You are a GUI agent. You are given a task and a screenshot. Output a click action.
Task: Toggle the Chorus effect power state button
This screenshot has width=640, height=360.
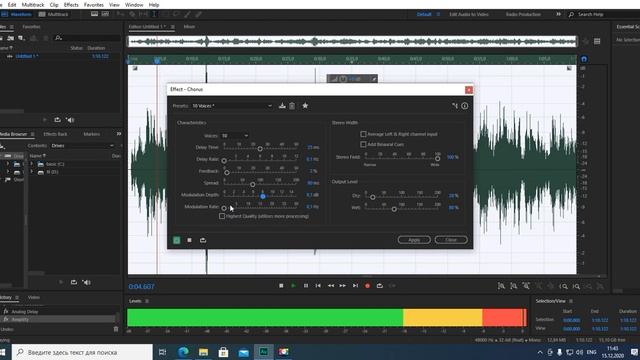tap(177, 240)
